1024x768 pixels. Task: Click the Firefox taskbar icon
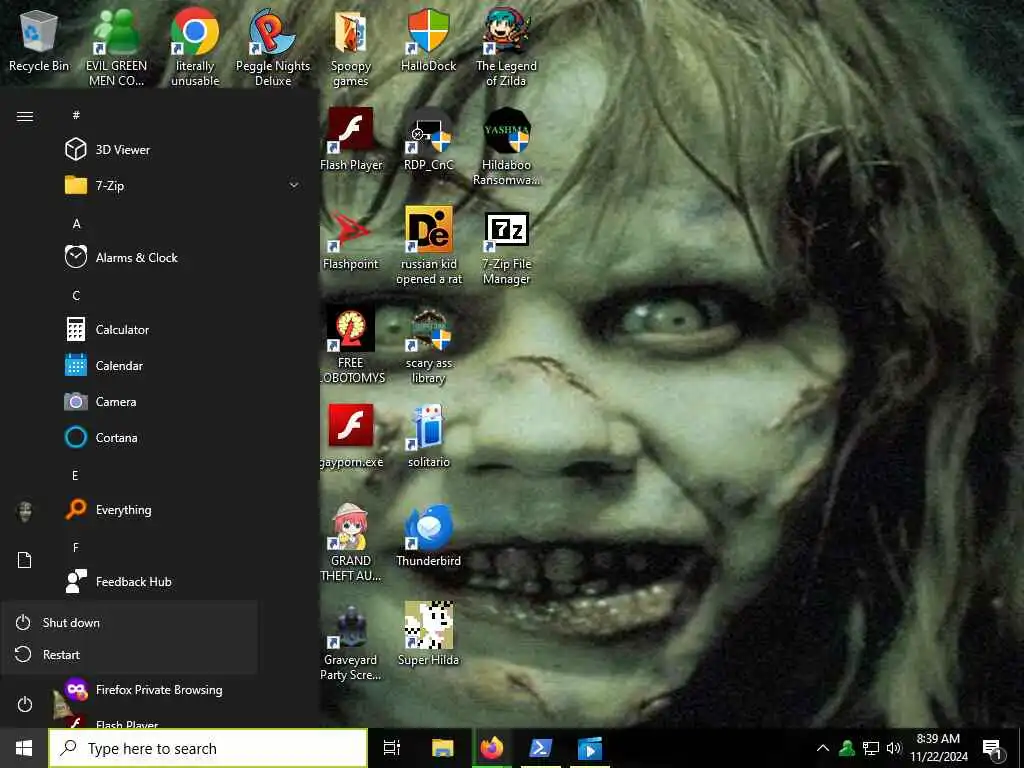coord(492,748)
